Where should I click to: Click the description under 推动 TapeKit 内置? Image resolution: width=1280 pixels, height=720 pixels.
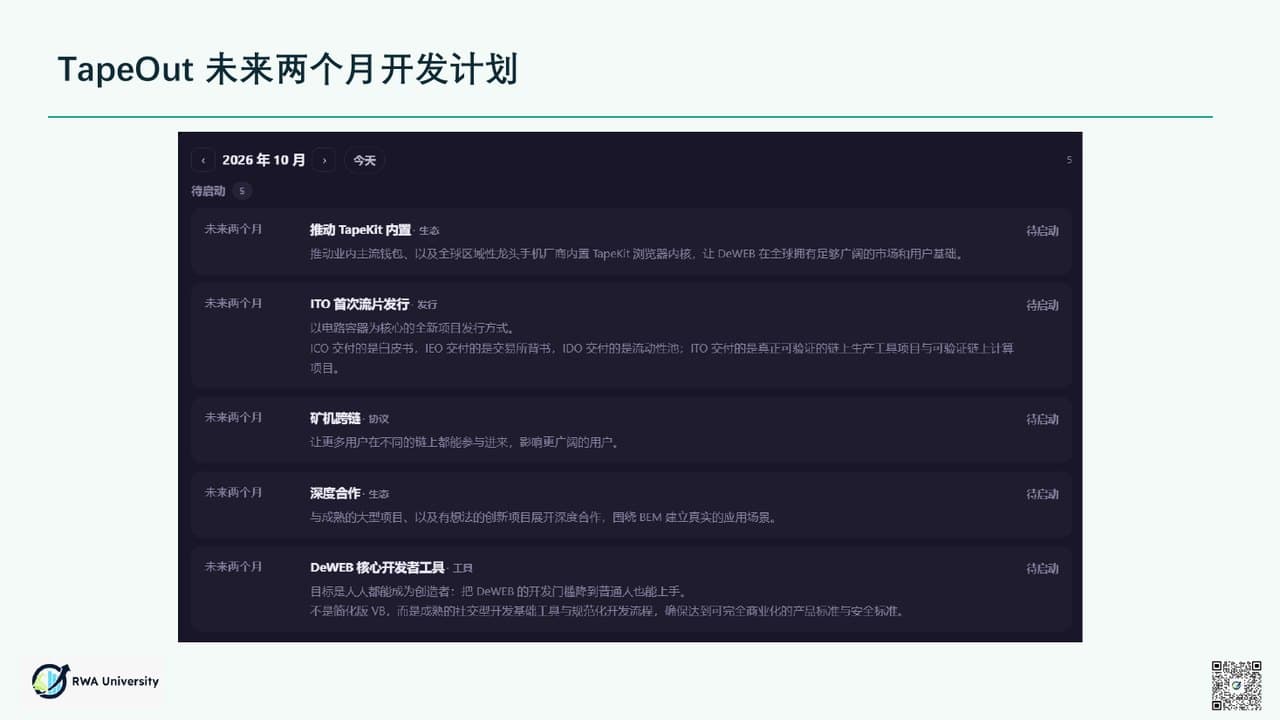(637, 254)
